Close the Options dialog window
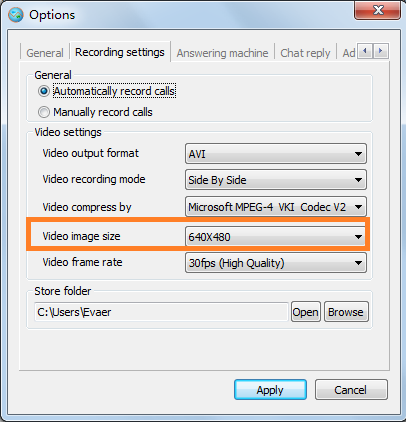The height and width of the screenshot is (422, 406). click(x=377, y=10)
